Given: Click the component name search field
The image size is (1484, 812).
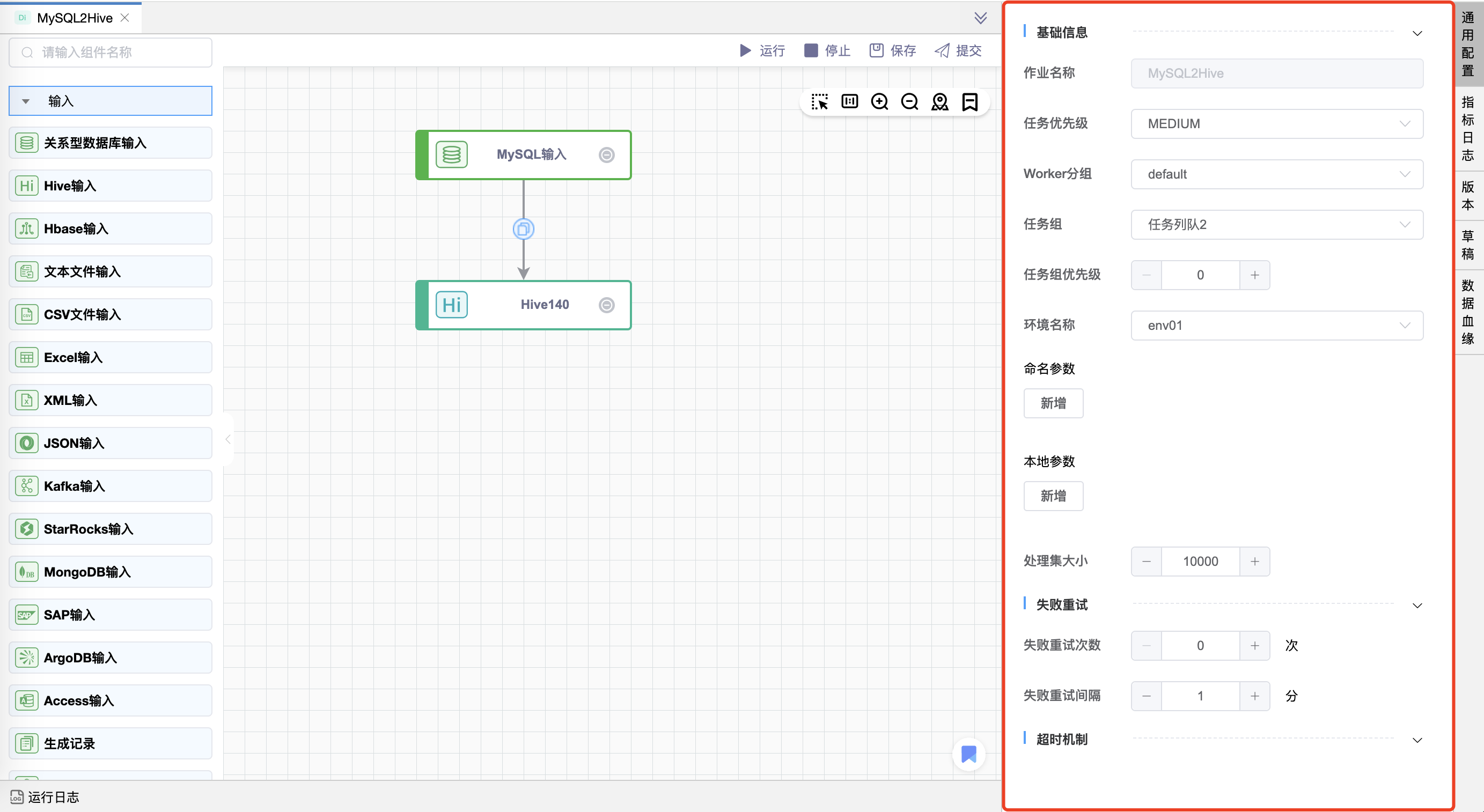Looking at the screenshot, I should point(111,53).
